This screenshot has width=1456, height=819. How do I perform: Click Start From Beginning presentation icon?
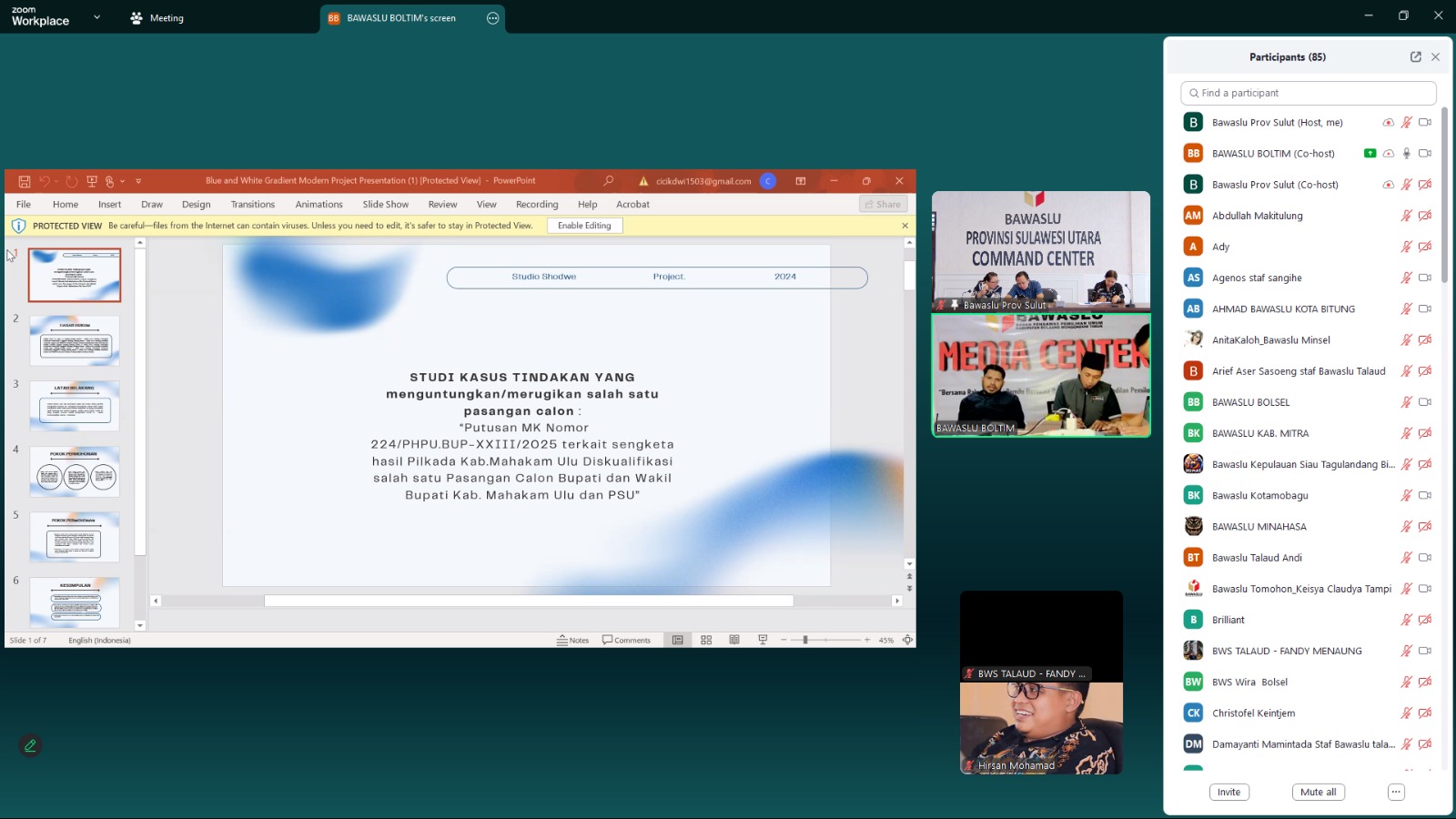coord(92,181)
